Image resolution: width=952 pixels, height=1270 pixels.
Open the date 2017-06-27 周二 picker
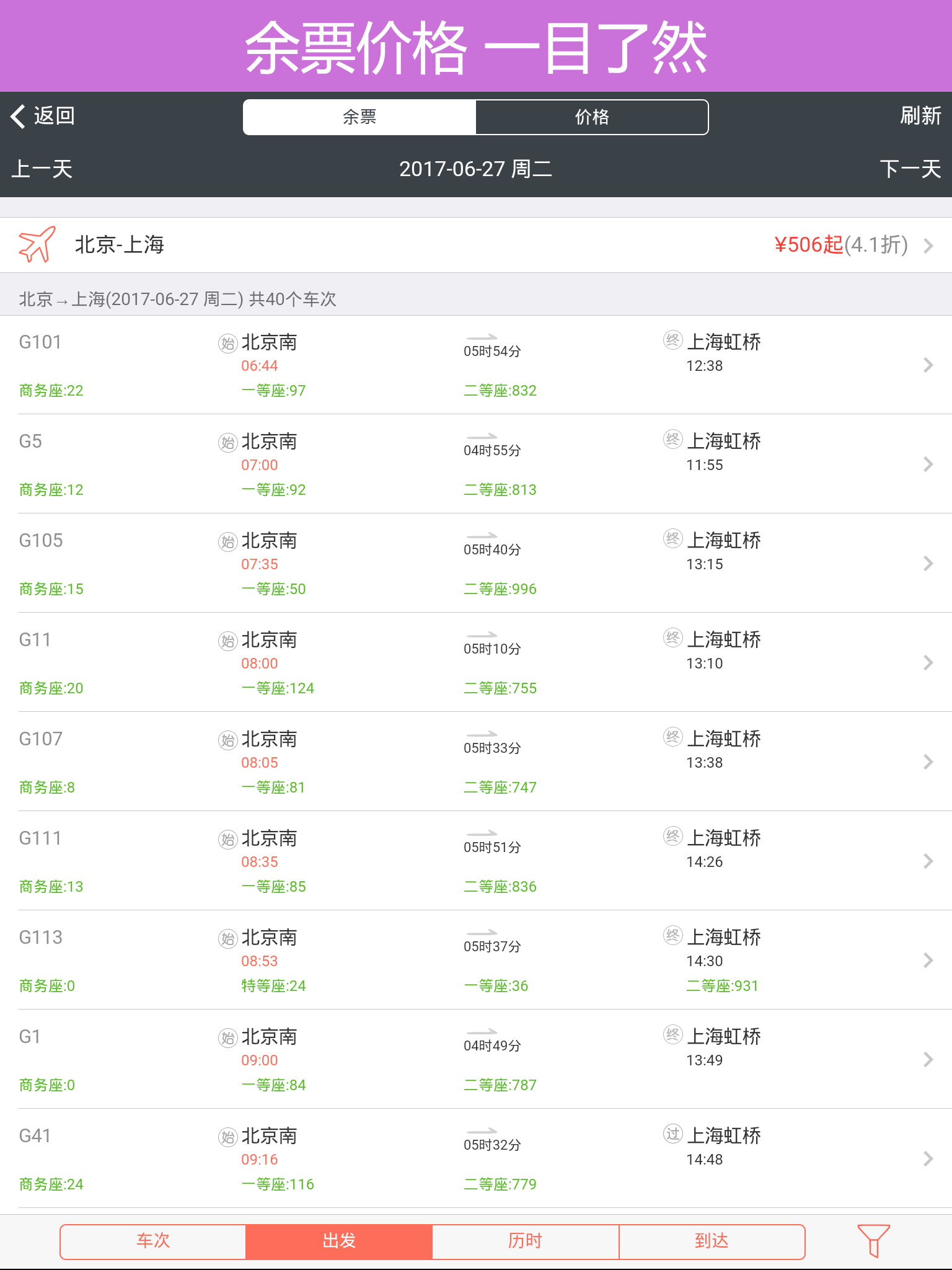tap(475, 169)
